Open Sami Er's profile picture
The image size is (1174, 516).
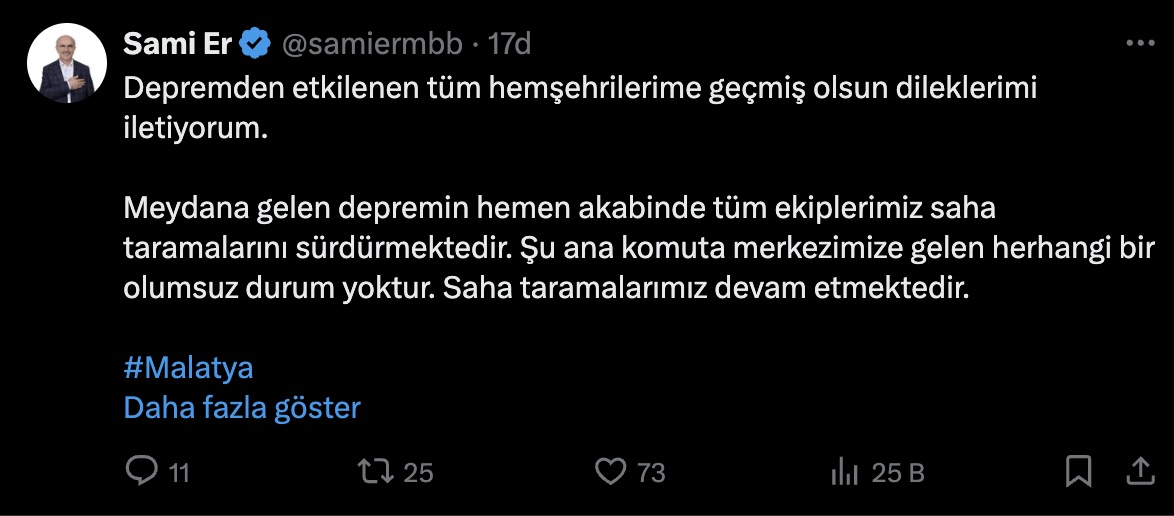[x=66, y=64]
